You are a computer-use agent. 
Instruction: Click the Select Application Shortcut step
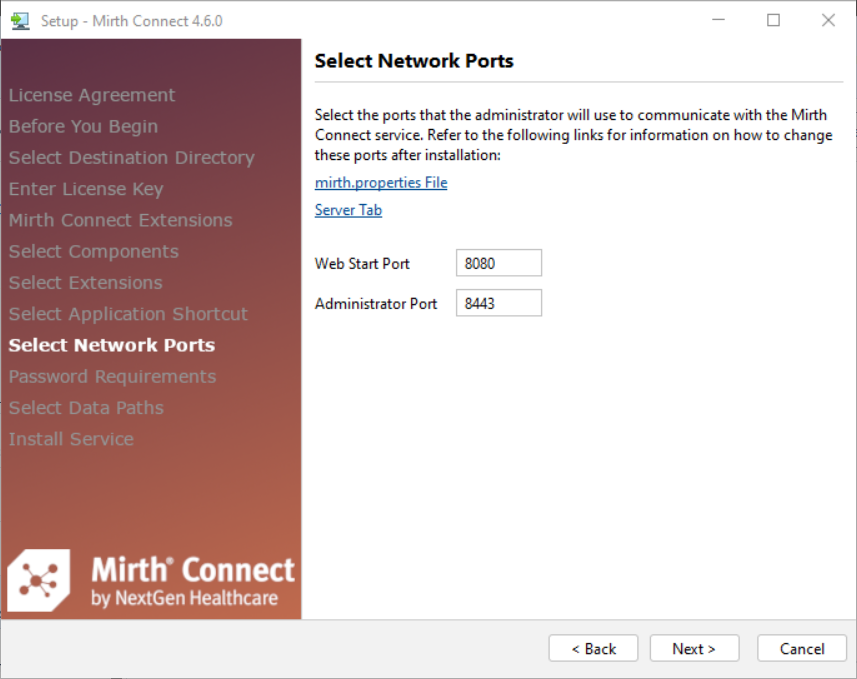click(128, 314)
